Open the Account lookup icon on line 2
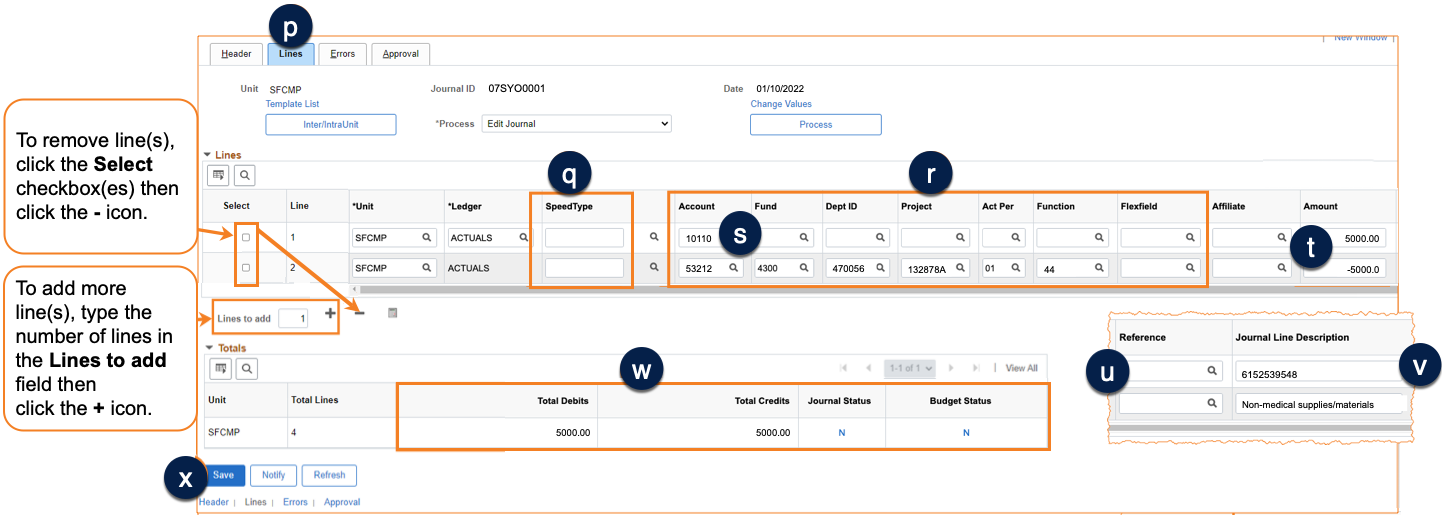 coord(733,268)
